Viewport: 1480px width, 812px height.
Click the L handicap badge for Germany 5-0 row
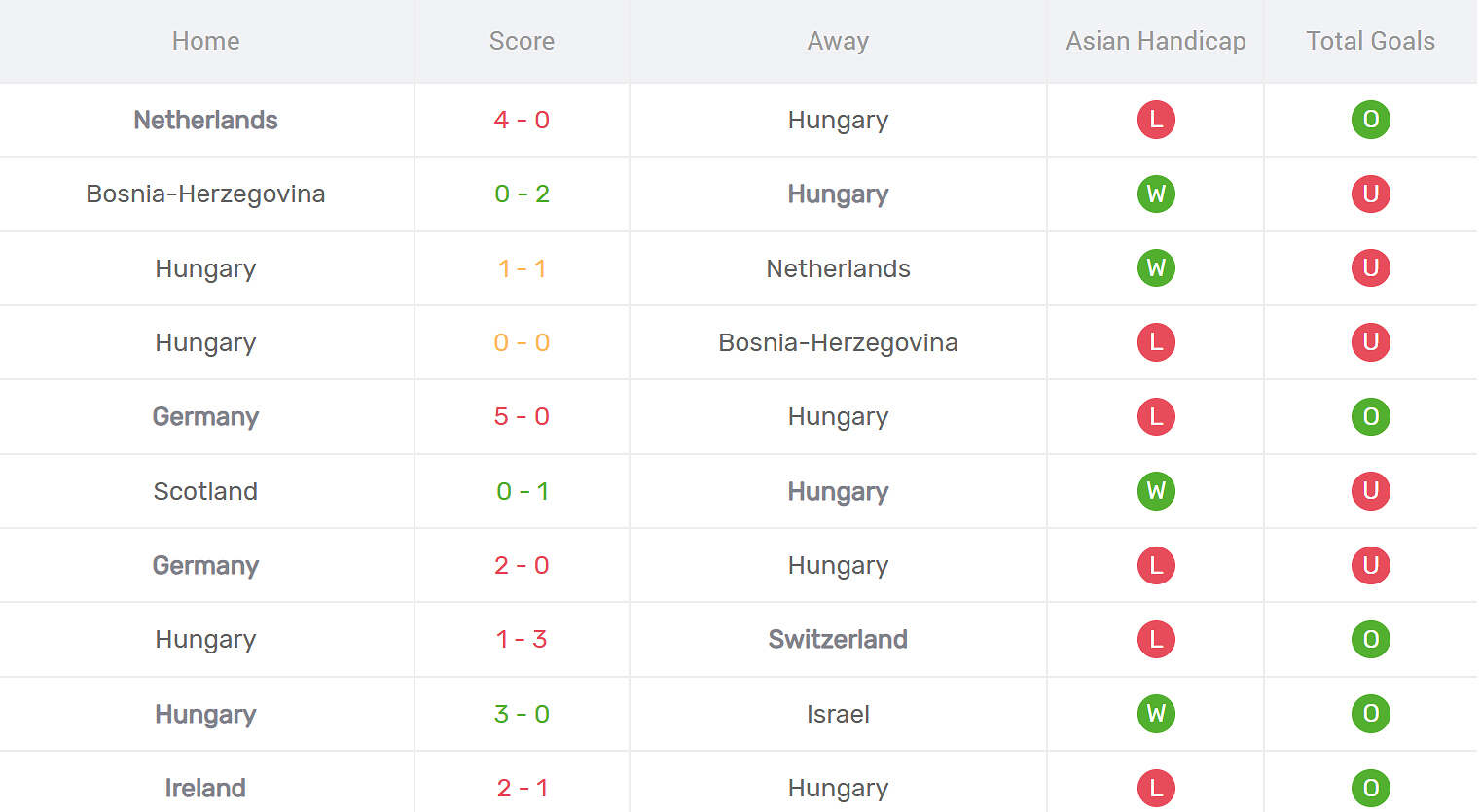pos(1156,416)
